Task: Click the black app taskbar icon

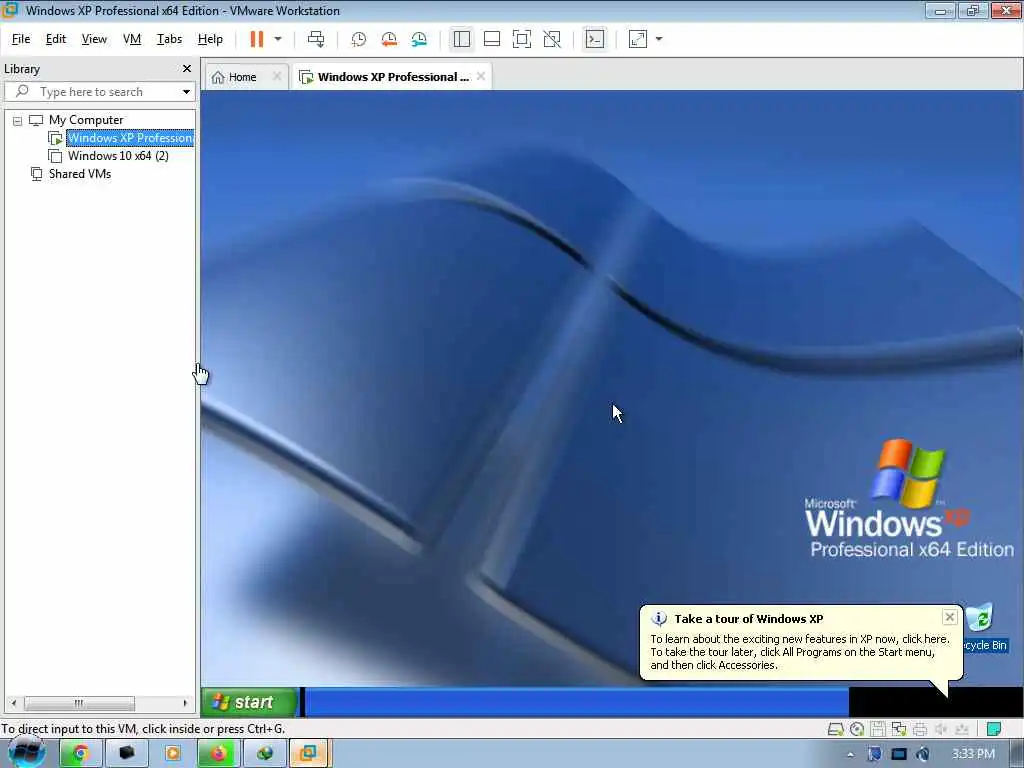Action: 127,754
